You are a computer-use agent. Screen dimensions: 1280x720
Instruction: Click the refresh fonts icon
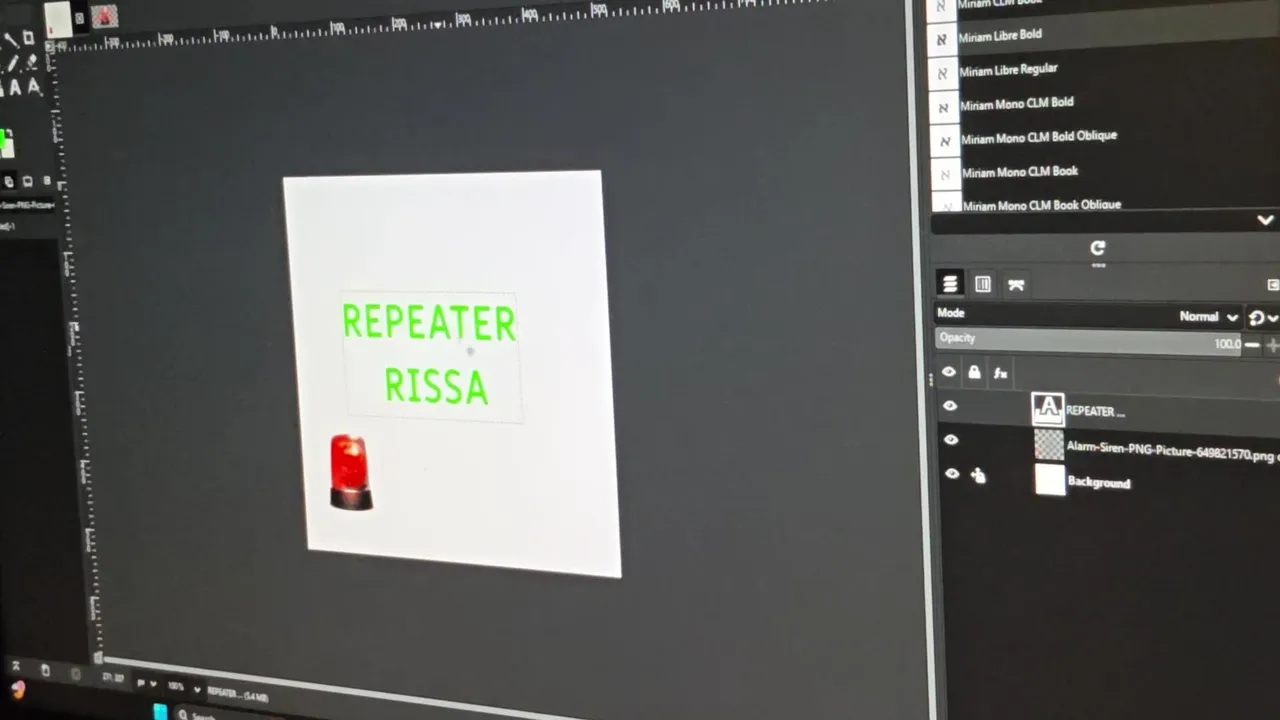(x=1098, y=248)
